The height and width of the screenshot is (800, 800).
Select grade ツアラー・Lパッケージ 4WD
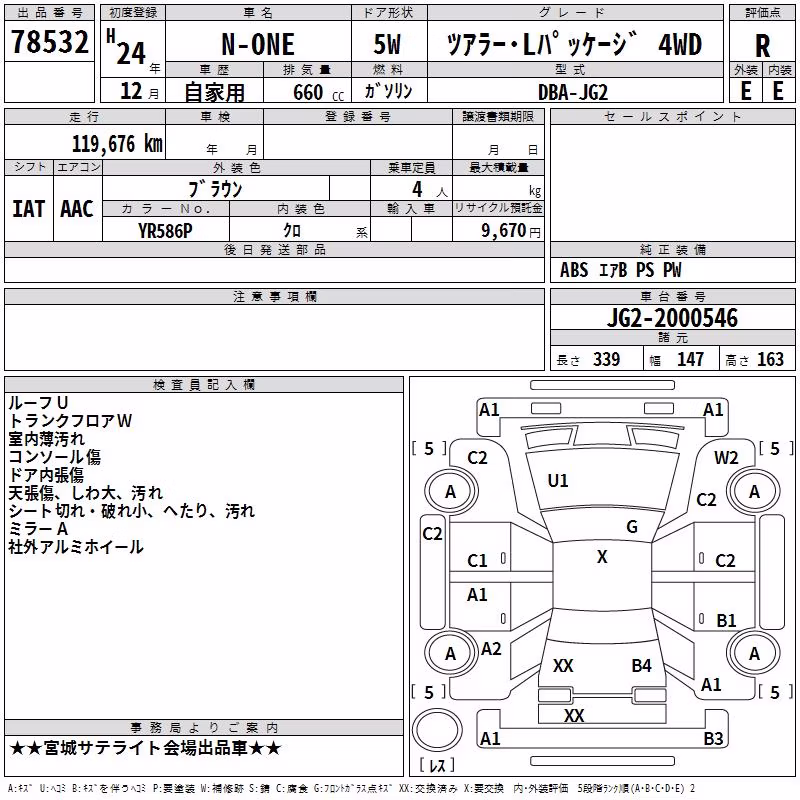pyautogui.click(x=574, y=44)
